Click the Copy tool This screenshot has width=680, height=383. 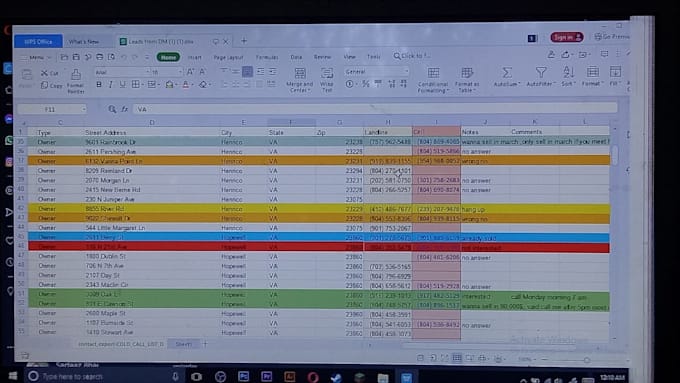[52, 85]
